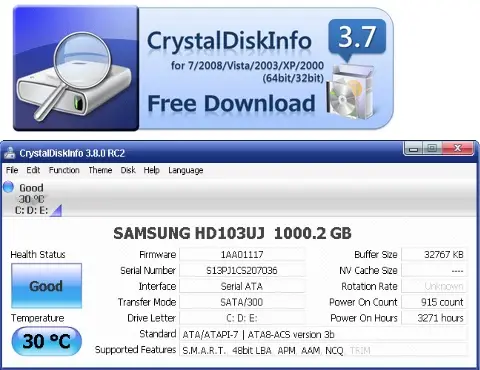The height and width of the screenshot is (370, 480).
Task: Open the Language menu
Action: point(186,170)
